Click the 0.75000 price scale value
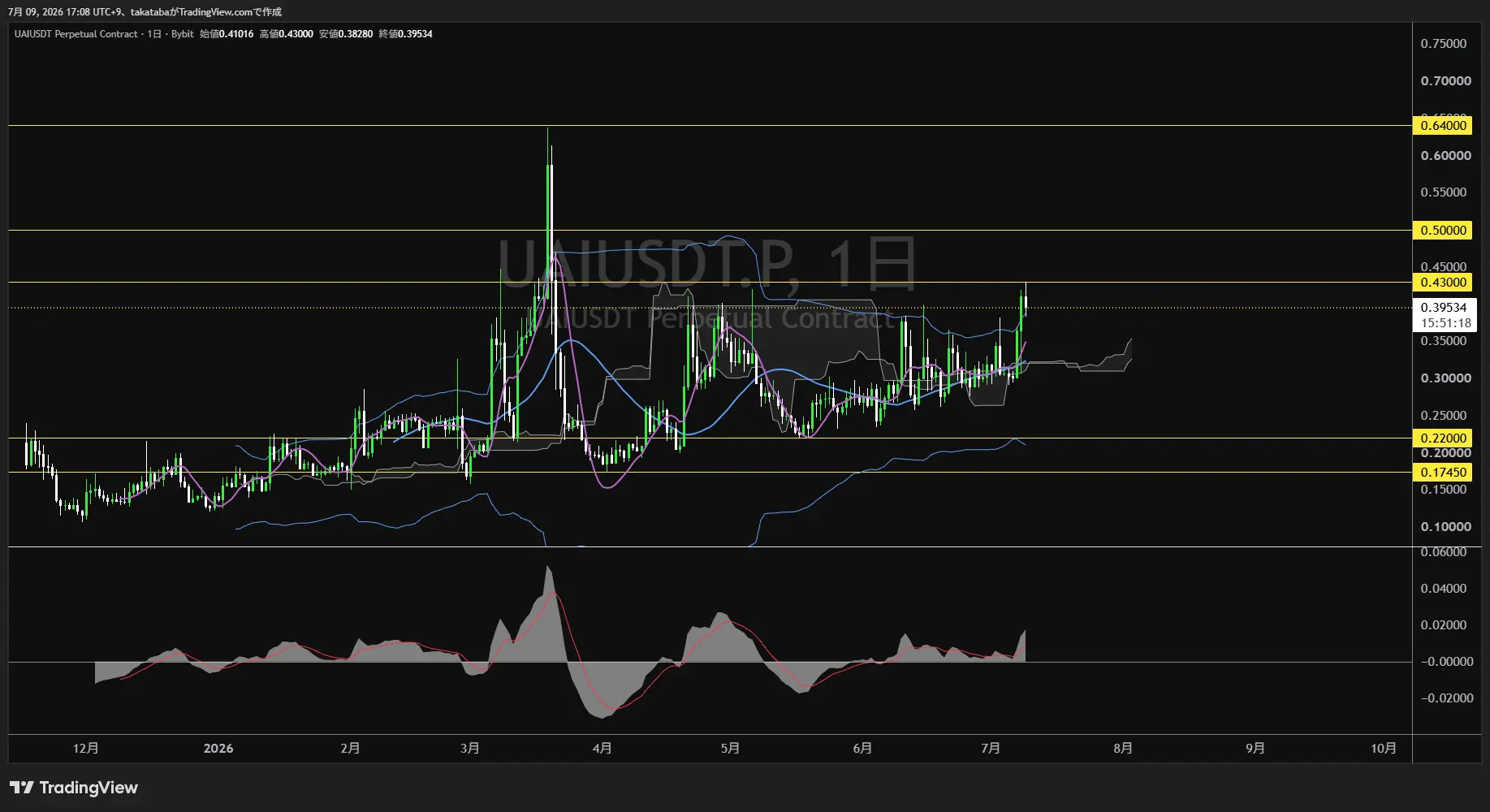The image size is (1490, 812). (x=1443, y=44)
